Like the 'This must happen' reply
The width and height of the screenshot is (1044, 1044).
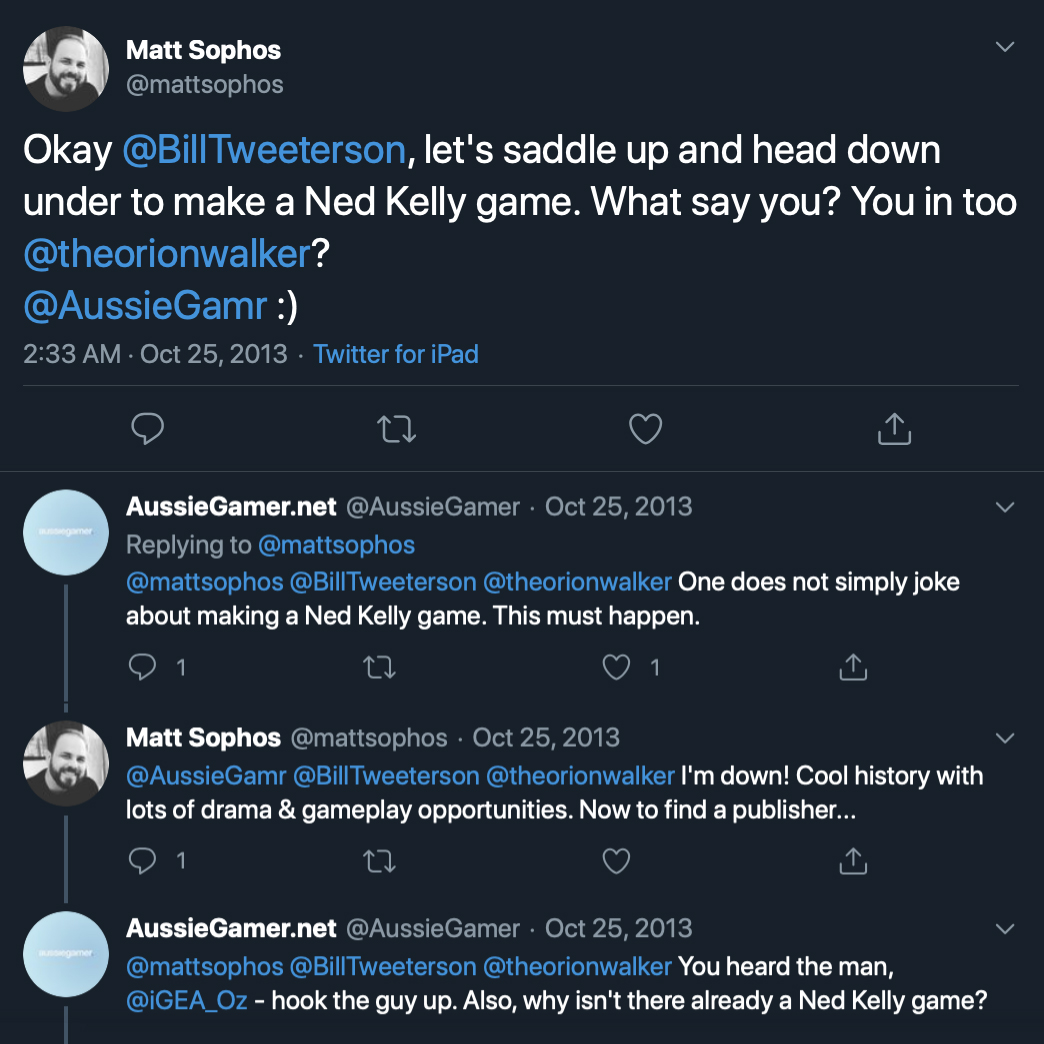coord(617,667)
